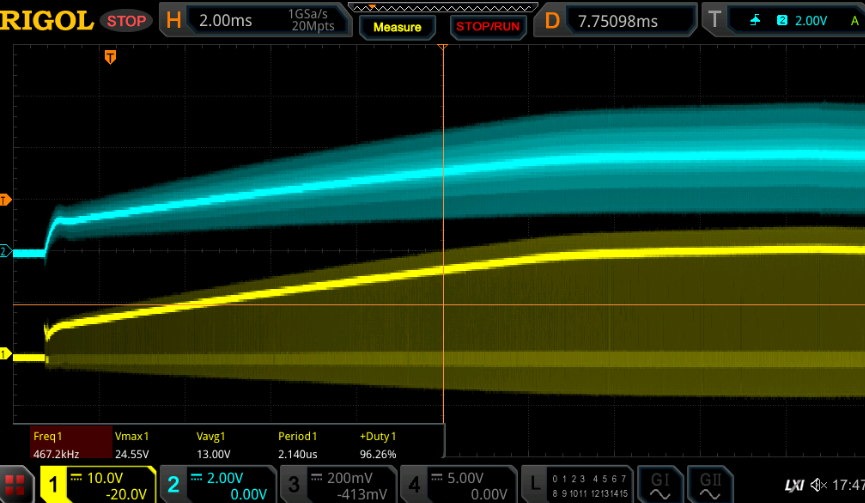Click the orange trigger level marker on left edge
Viewport: 865px width, 503px height.
coord(5,200)
